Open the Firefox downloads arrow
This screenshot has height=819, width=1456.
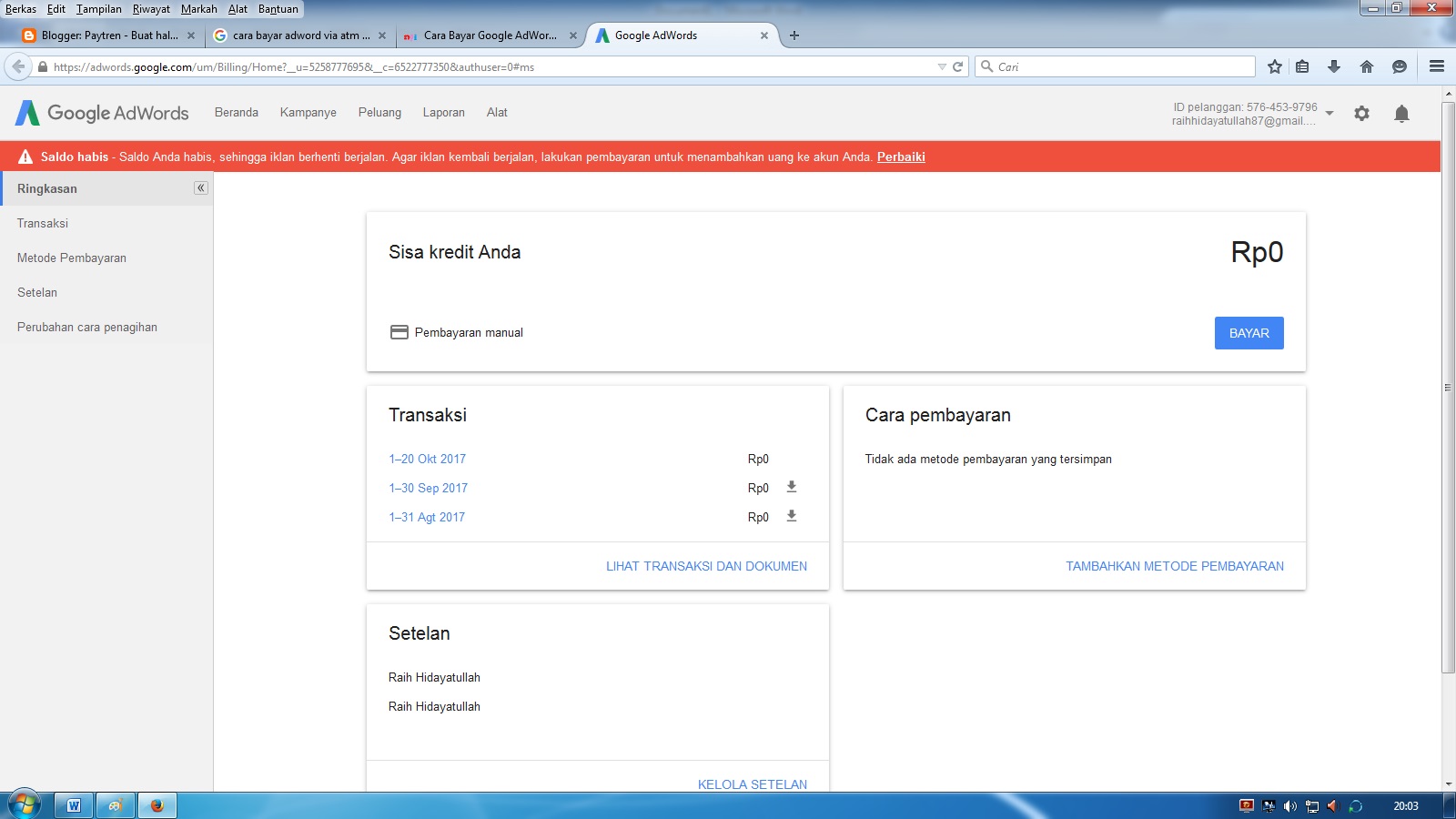1334,66
